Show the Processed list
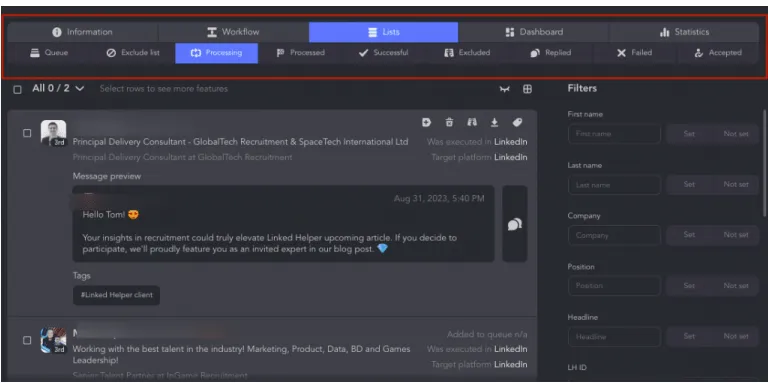Viewport: 768px width, 383px height. point(300,53)
